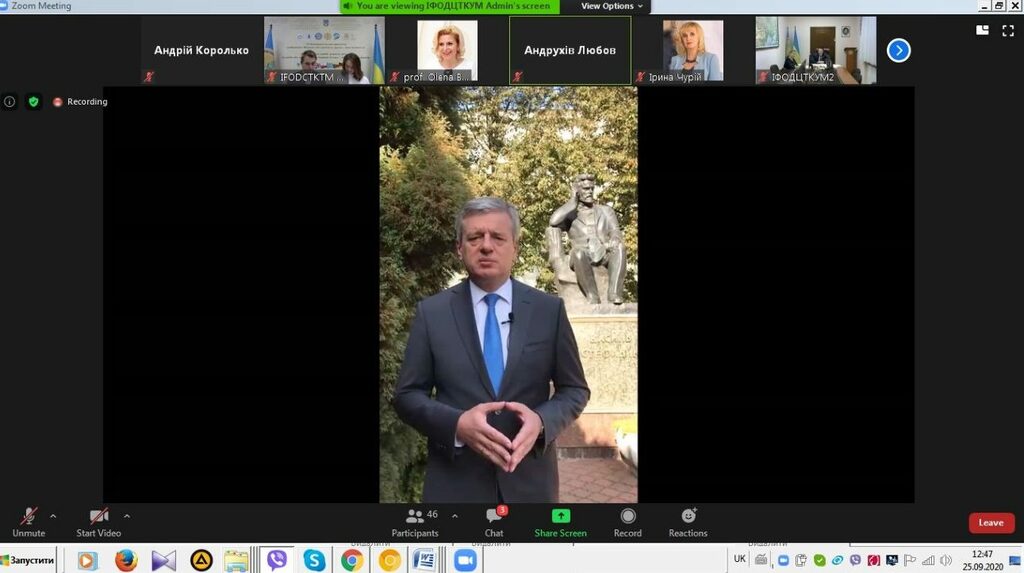1024x573 pixels.
Task: Unmute the microphone
Action: tap(28, 519)
